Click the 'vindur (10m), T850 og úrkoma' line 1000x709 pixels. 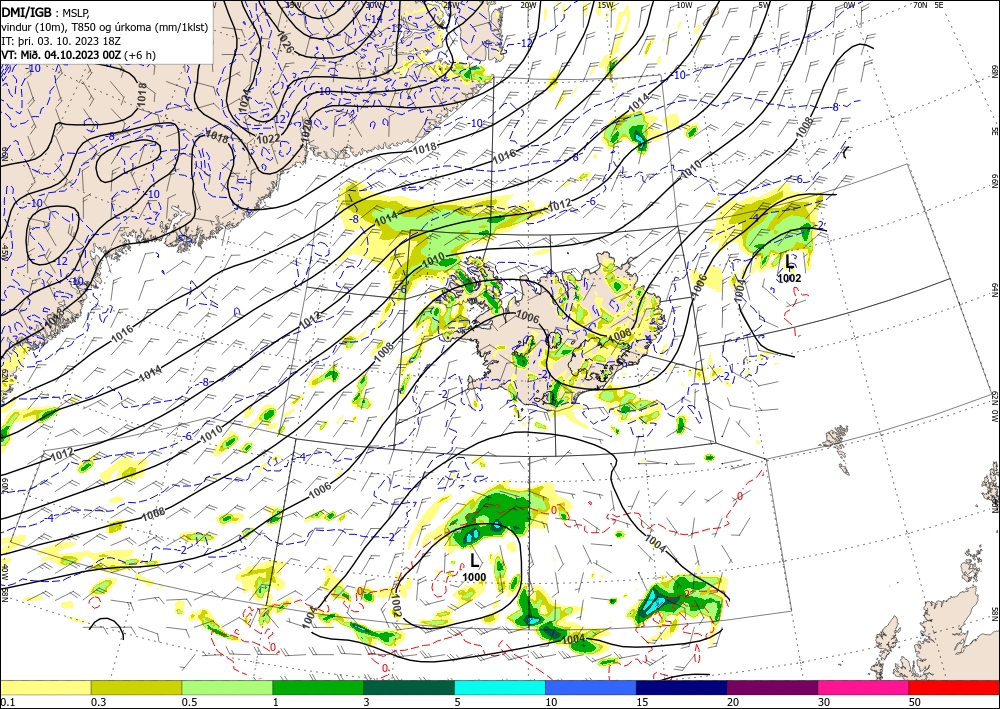click(x=105, y=27)
